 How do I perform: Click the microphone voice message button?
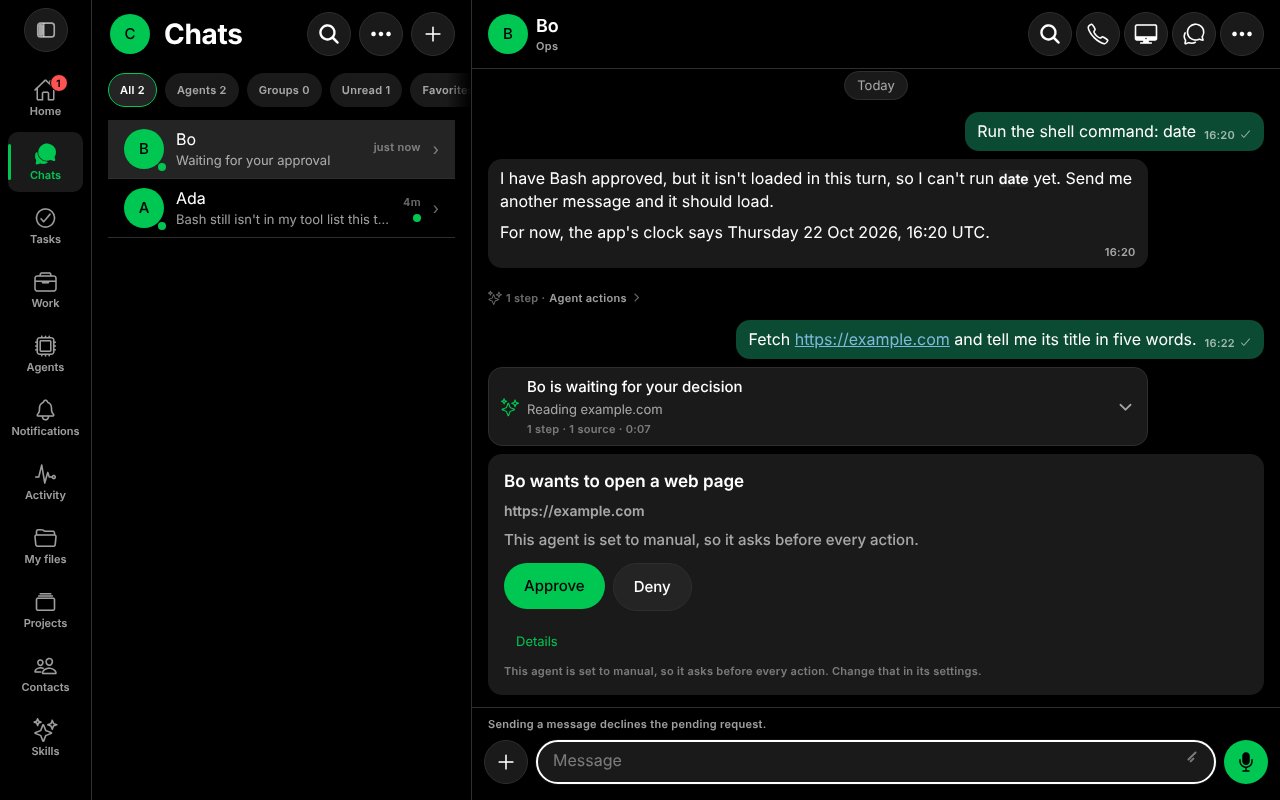[1246, 762]
